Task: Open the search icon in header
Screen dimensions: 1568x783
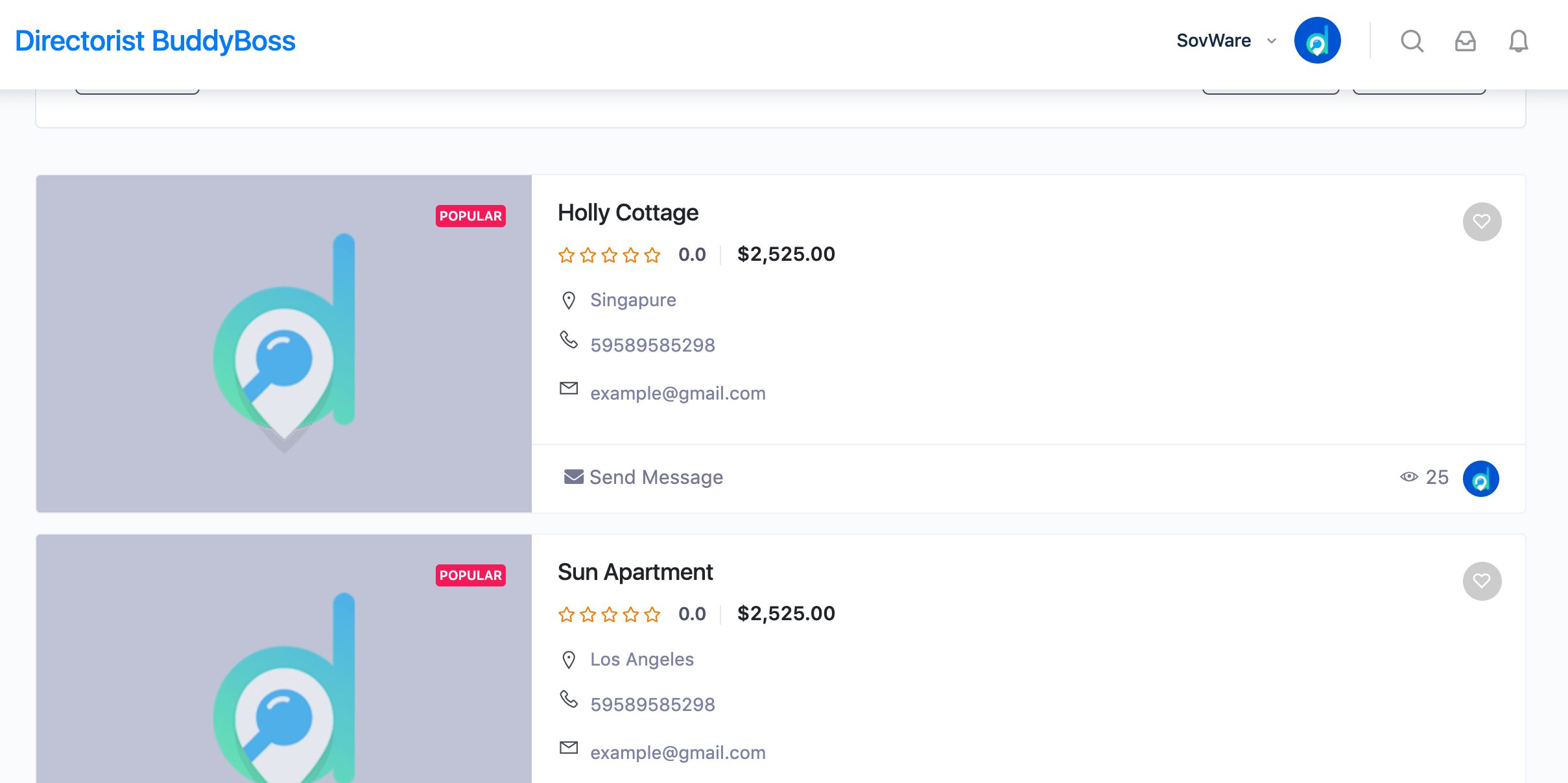Action: [x=1412, y=41]
